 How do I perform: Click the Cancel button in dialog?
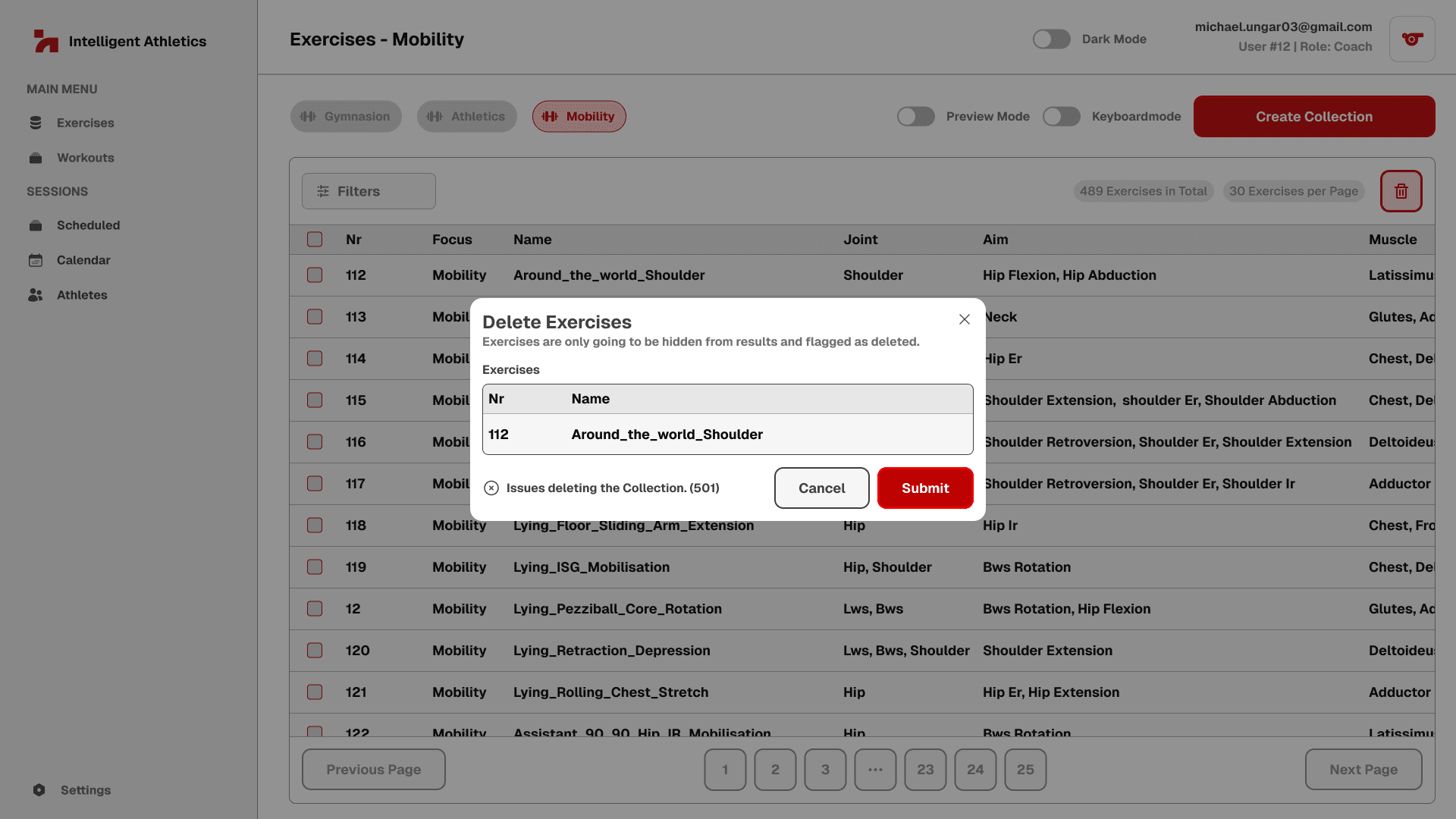[821, 488]
